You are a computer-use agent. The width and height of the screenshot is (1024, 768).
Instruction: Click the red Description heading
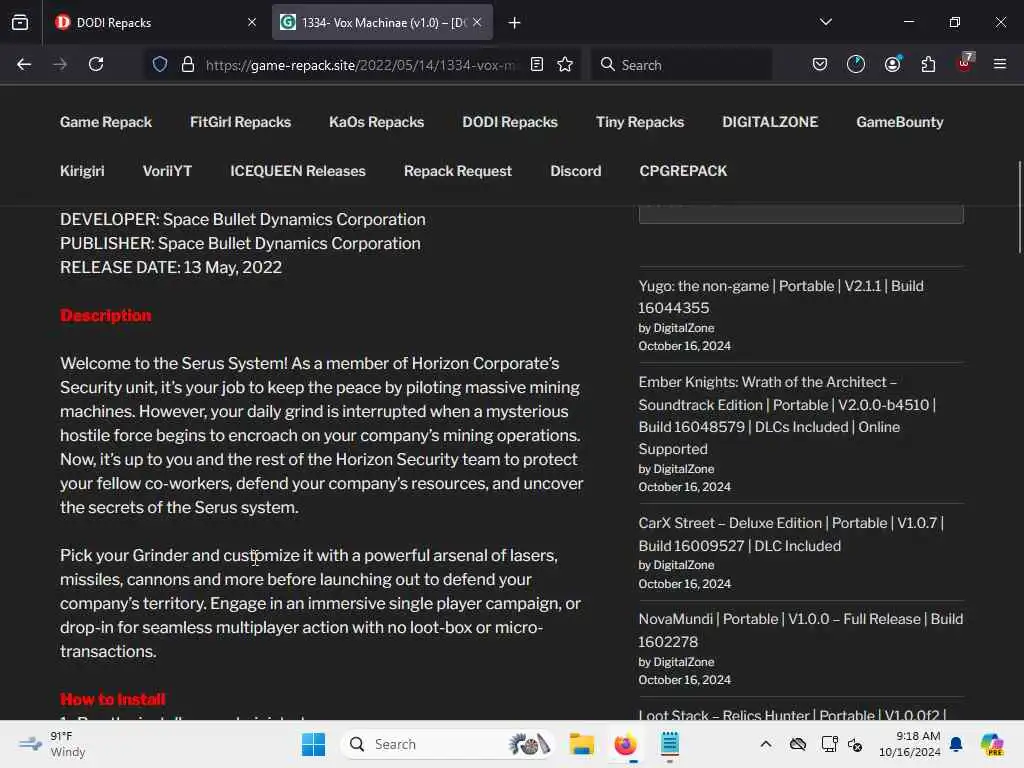tap(106, 315)
